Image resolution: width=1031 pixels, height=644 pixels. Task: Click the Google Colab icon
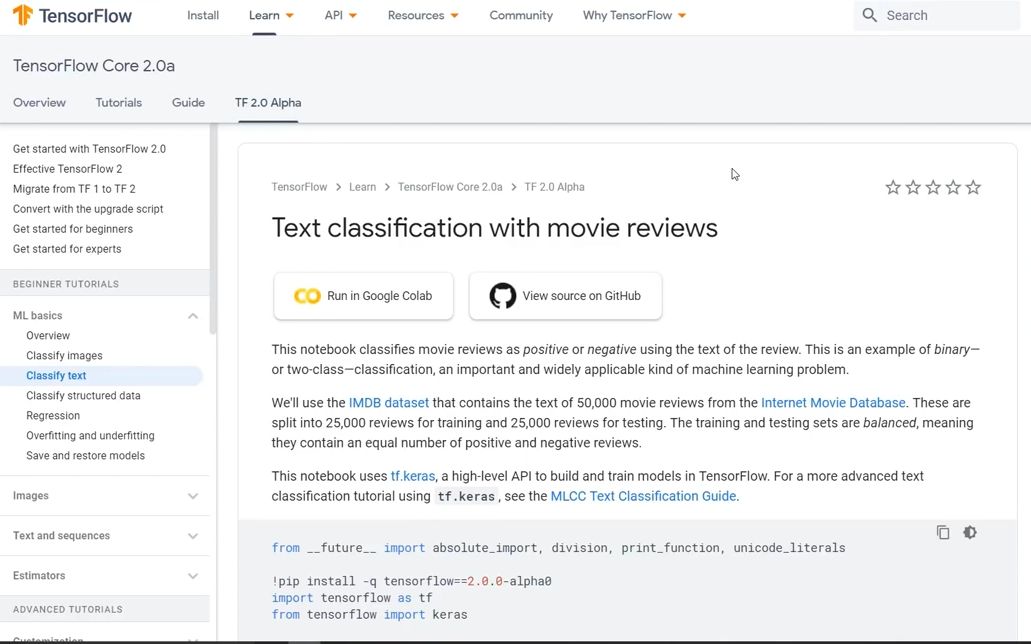click(306, 296)
